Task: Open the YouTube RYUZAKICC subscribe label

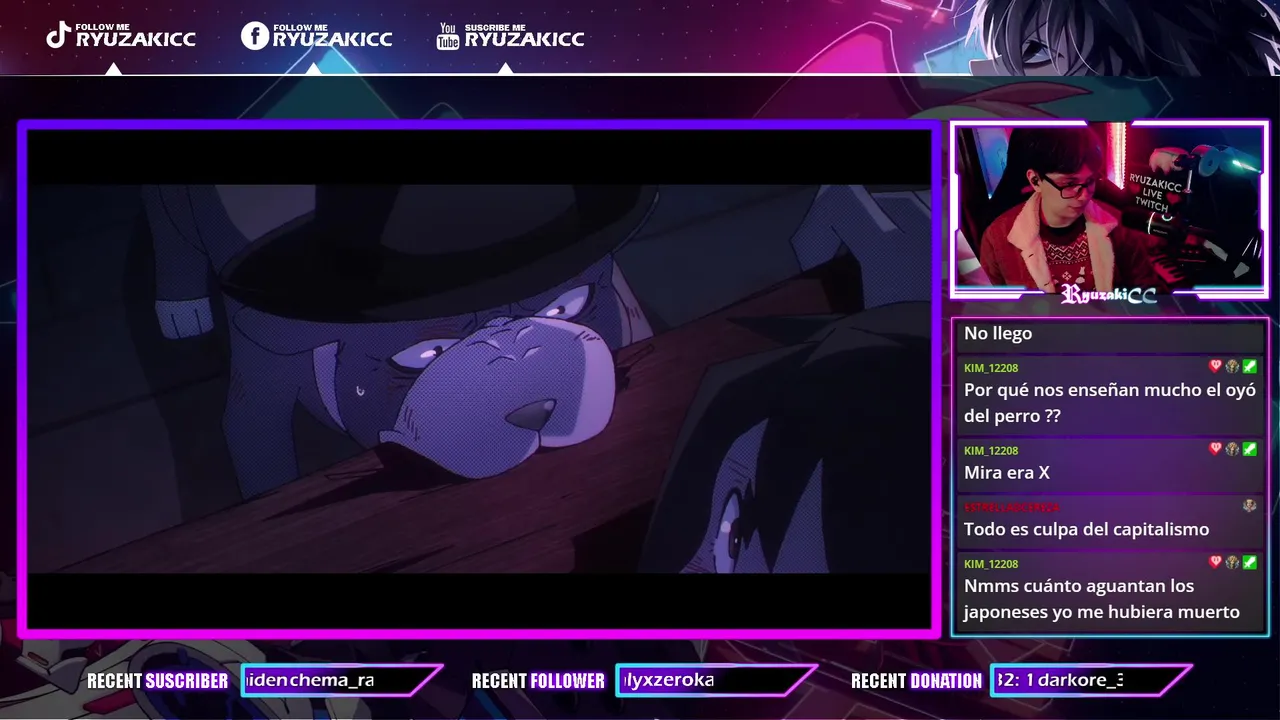Action: tap(524, 35)
